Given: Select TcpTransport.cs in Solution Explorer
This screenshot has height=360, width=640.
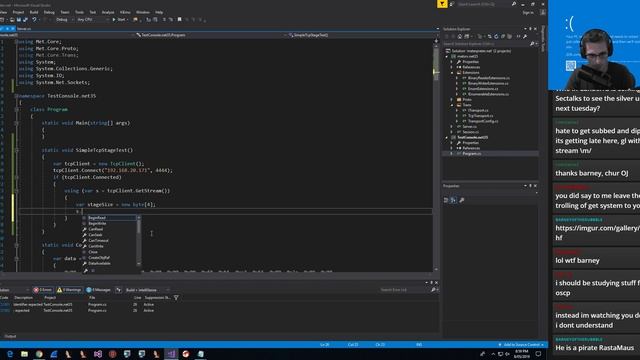Looking at the screenshot, I should pyautogui.click(x=480, y=116).
